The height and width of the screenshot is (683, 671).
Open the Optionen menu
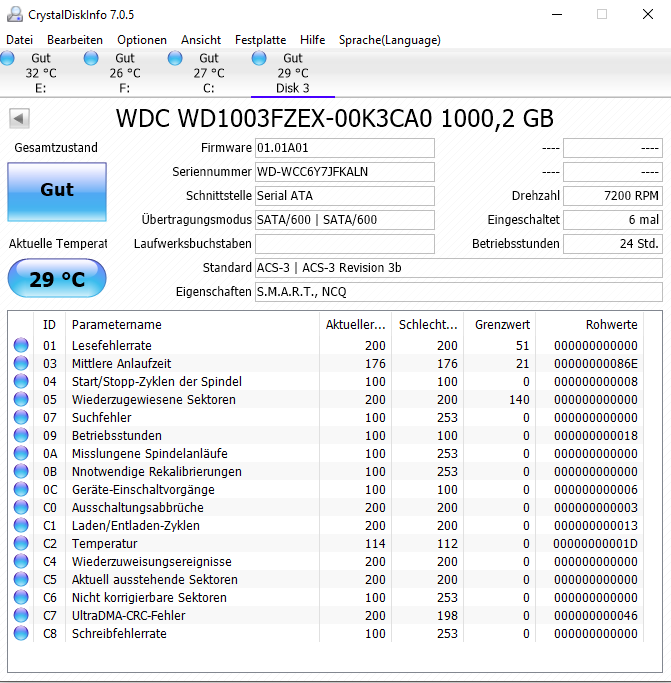(142, 40)
